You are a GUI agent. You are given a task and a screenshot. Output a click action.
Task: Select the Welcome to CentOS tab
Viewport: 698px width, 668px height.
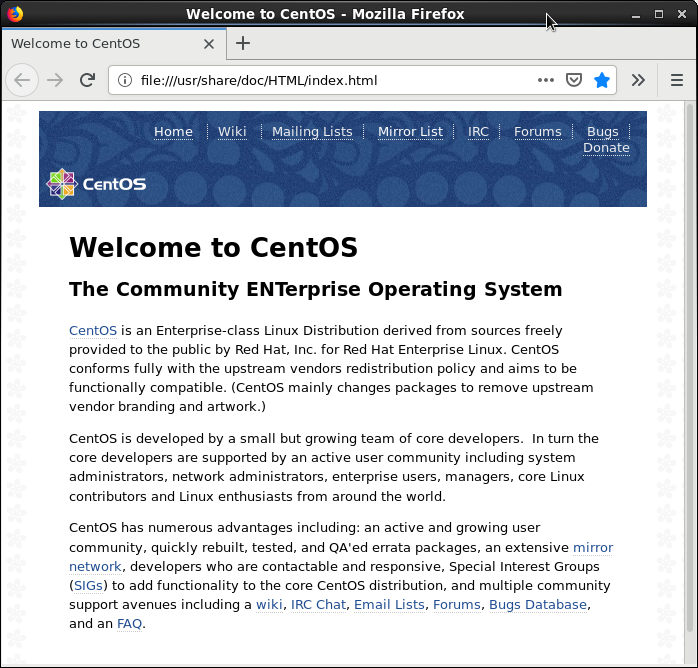[90, 44]
